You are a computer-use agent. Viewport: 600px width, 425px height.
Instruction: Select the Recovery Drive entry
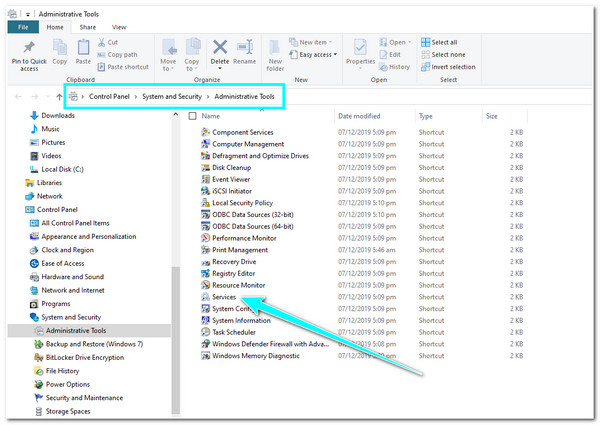click(234, 262)
